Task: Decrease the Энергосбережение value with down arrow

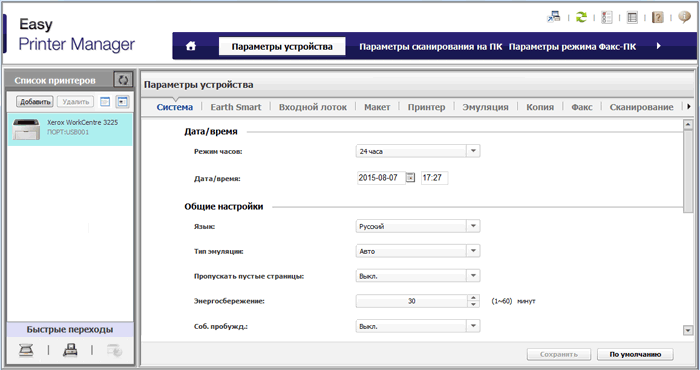Action: pyautogui.click(x=473, y=304)
